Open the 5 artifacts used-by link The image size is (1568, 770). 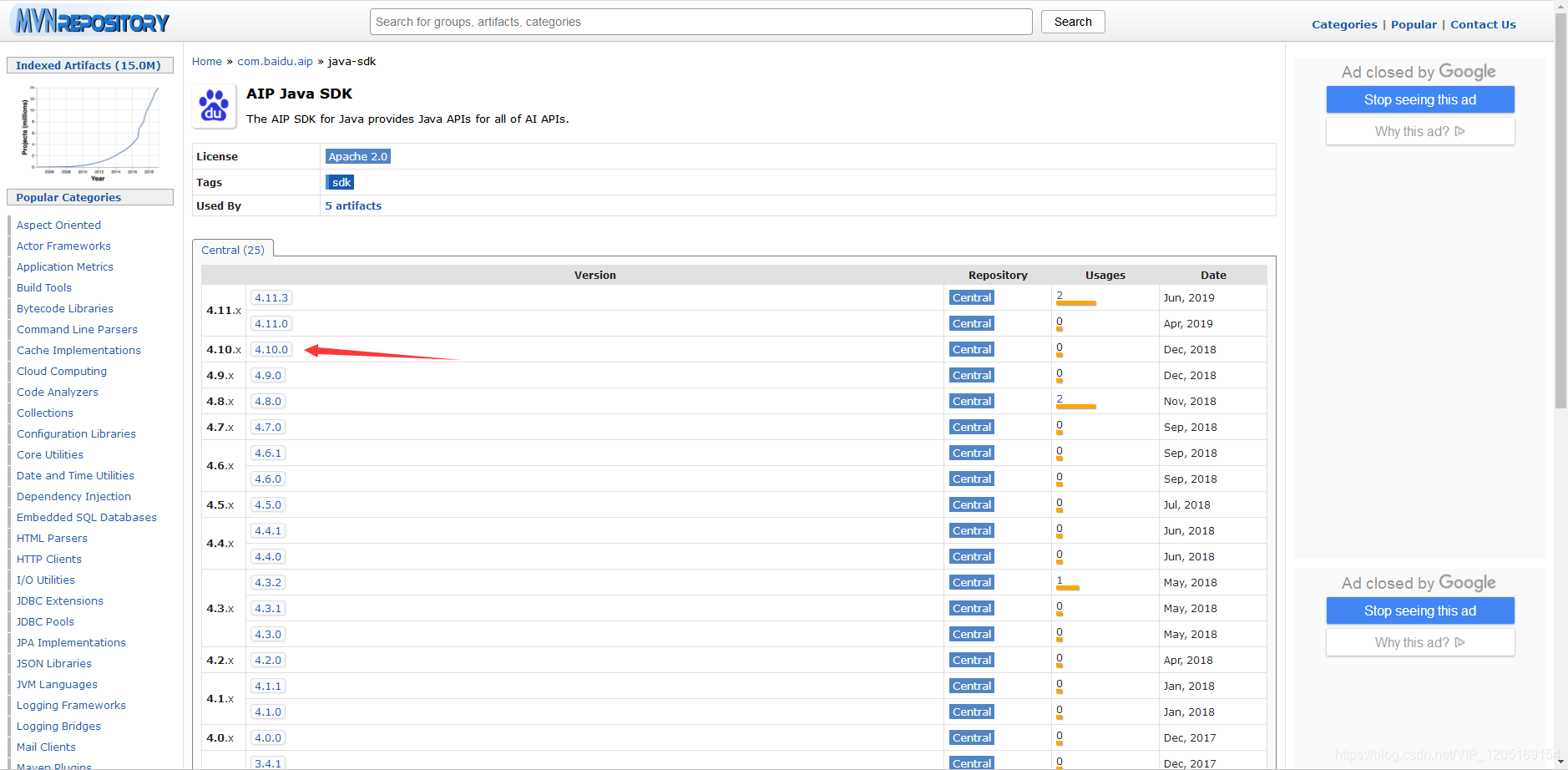(353, 205)
